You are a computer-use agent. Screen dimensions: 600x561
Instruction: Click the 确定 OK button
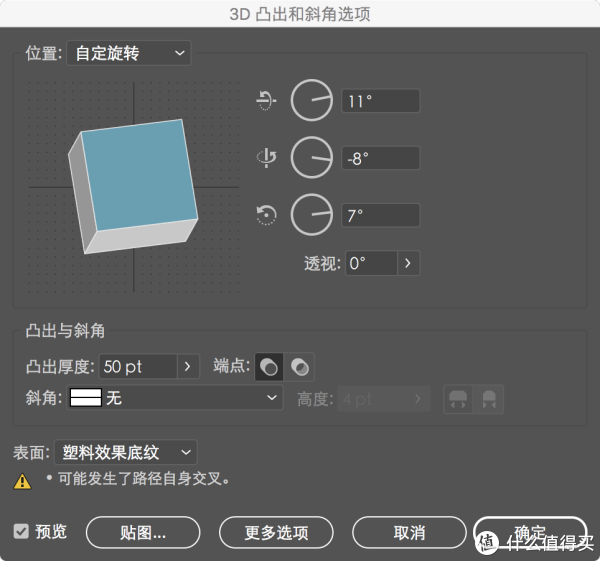pyautogui.click(x=530, y=532)
